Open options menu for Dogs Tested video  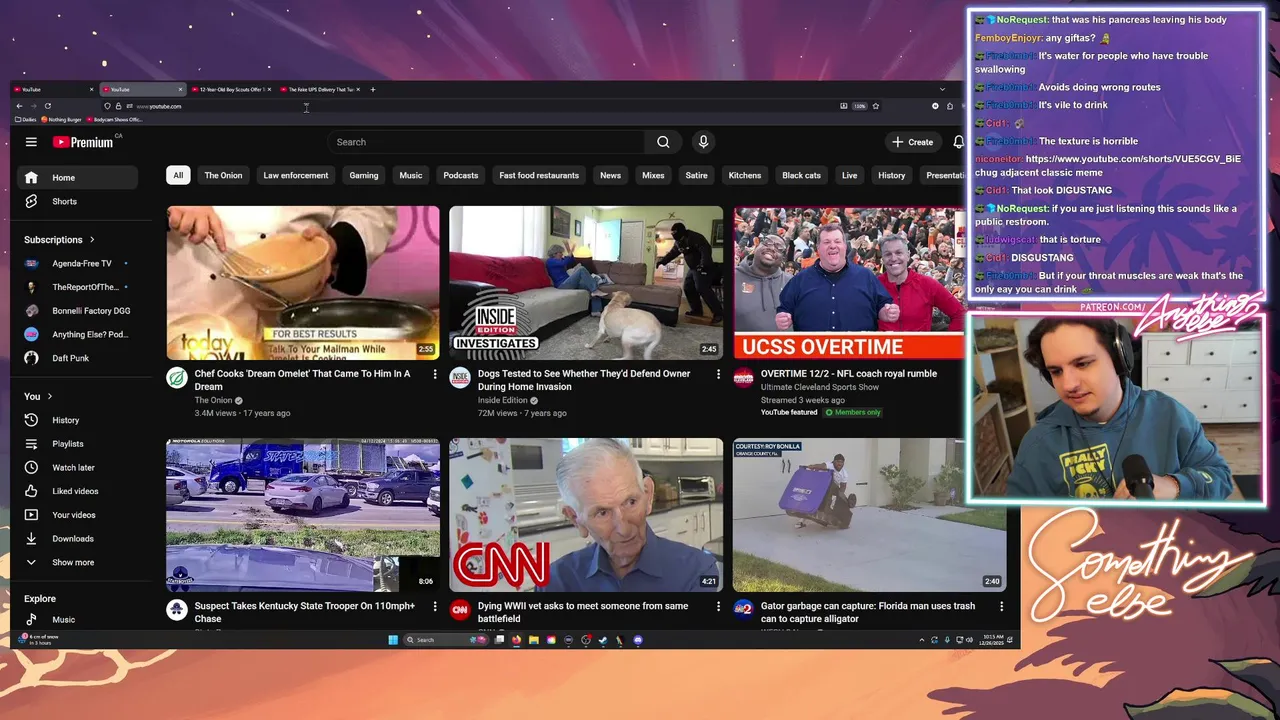[x=718, y=374]
